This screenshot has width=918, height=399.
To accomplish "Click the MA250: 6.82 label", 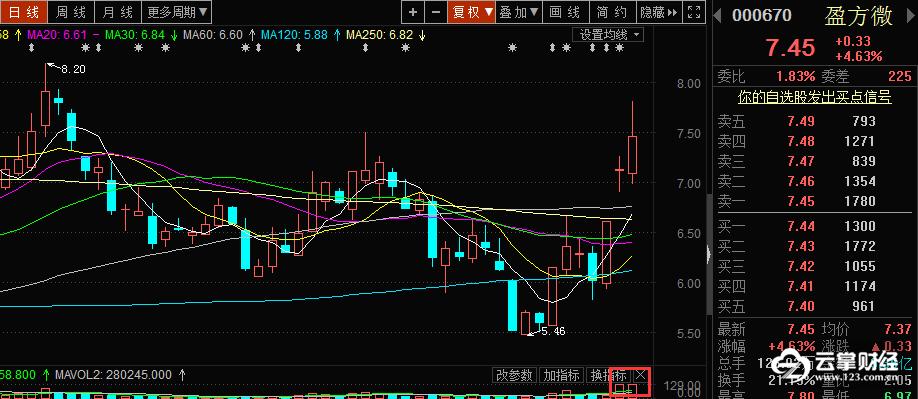I will tap(379, 35).
